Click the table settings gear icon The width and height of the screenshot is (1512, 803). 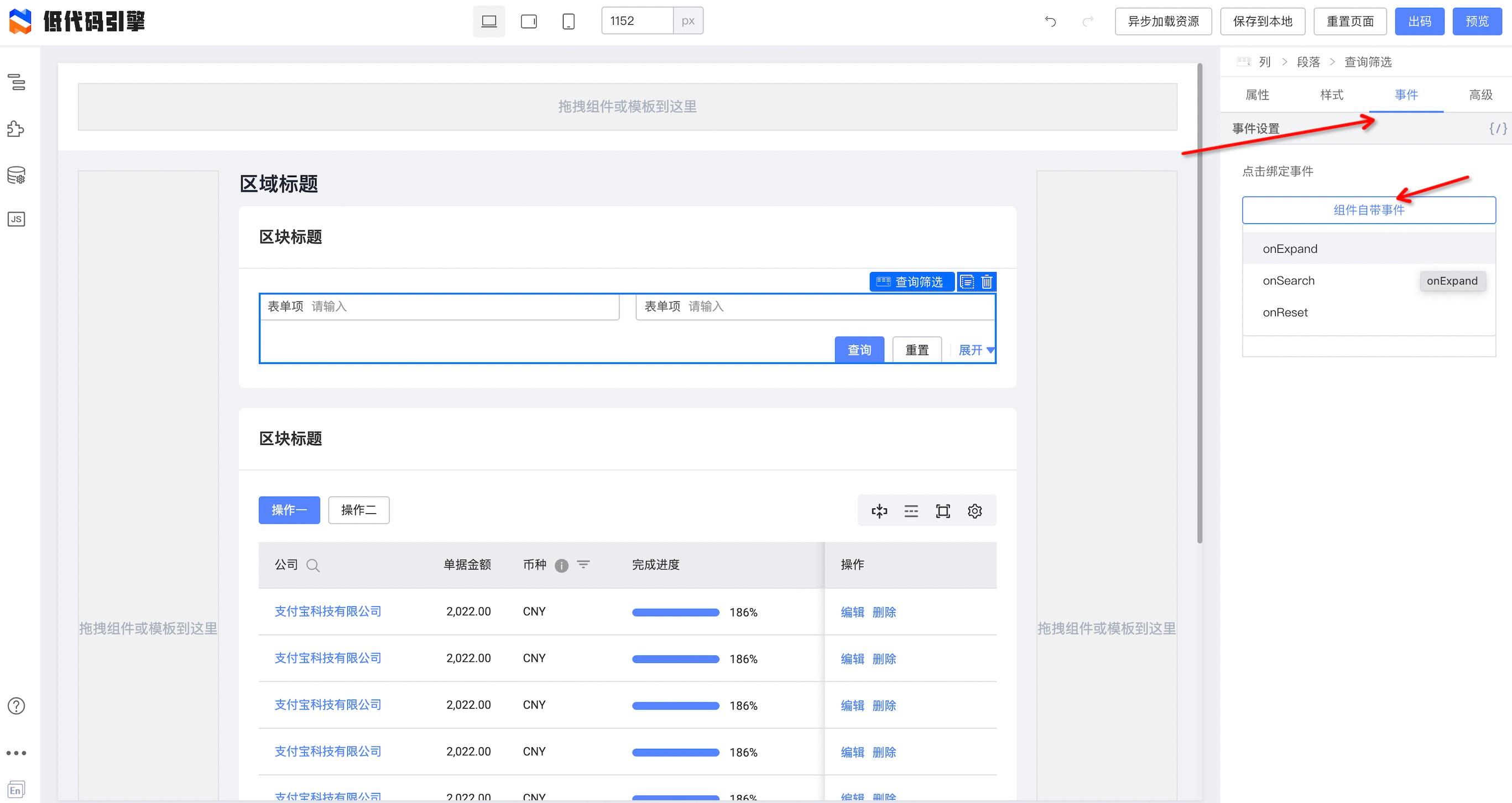974,510
